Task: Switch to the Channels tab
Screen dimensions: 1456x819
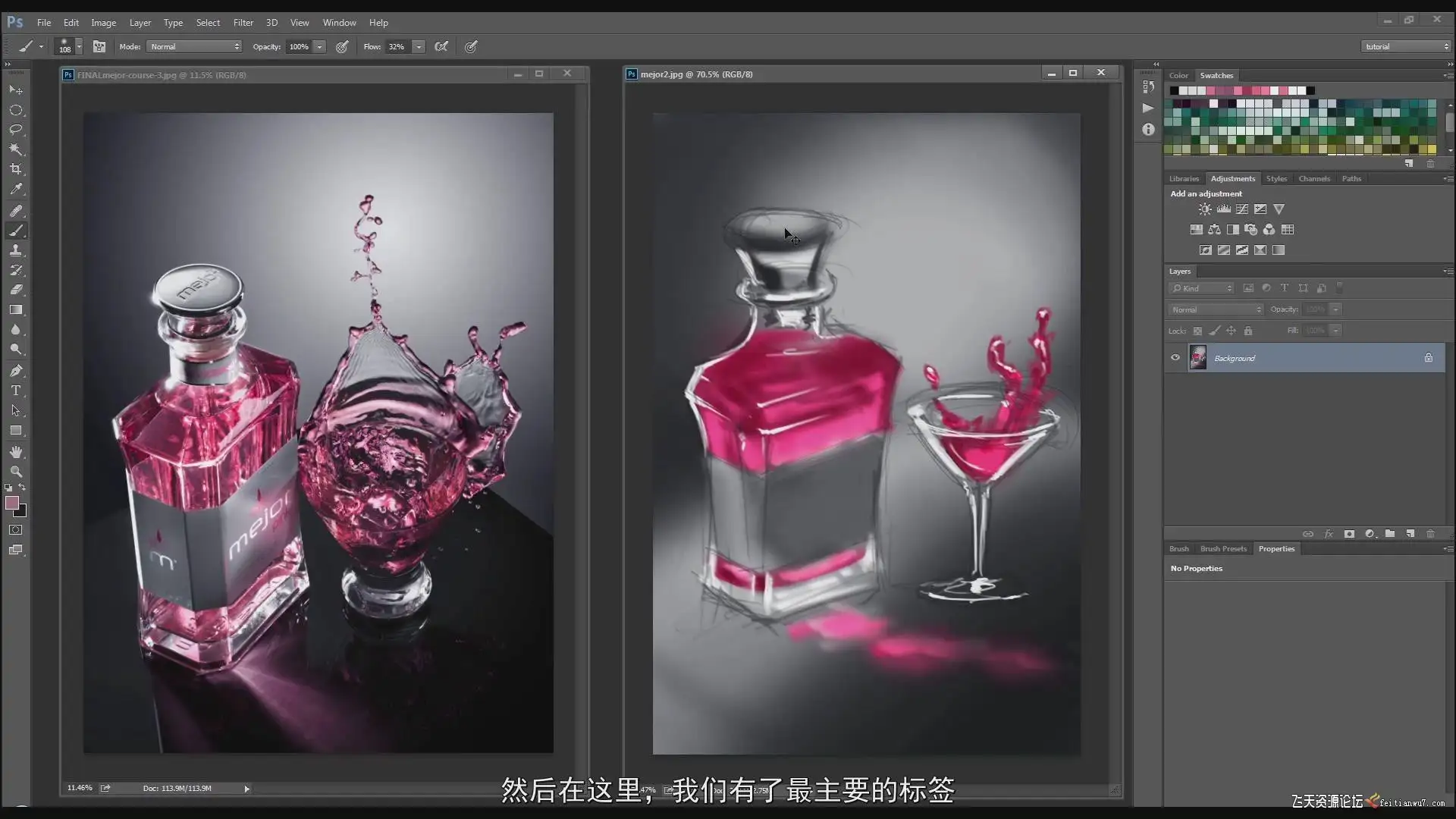Action: click(x=1314, y=179)
